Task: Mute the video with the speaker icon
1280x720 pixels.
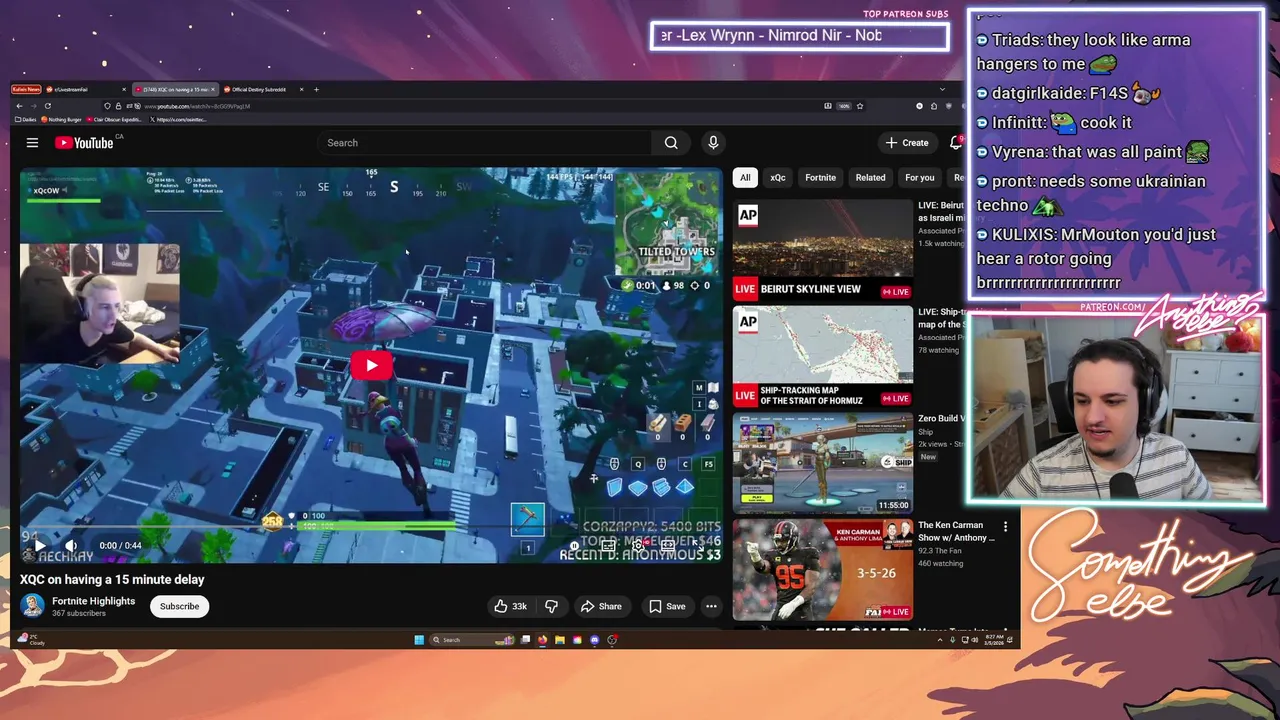Action: pos(70,545)
